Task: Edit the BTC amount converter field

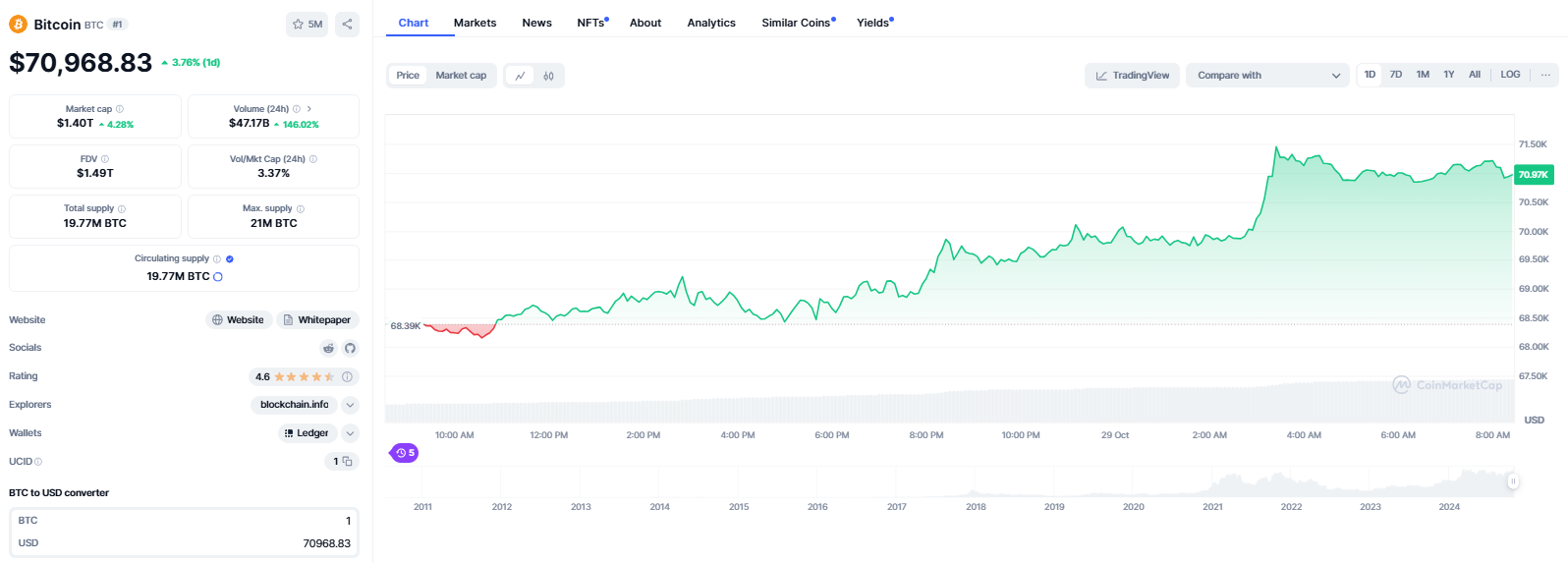Action: [184, 521]
